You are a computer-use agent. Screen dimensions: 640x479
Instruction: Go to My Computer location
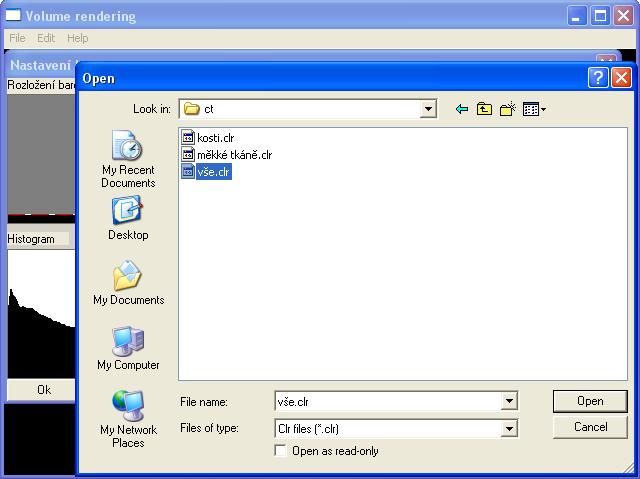128,348
